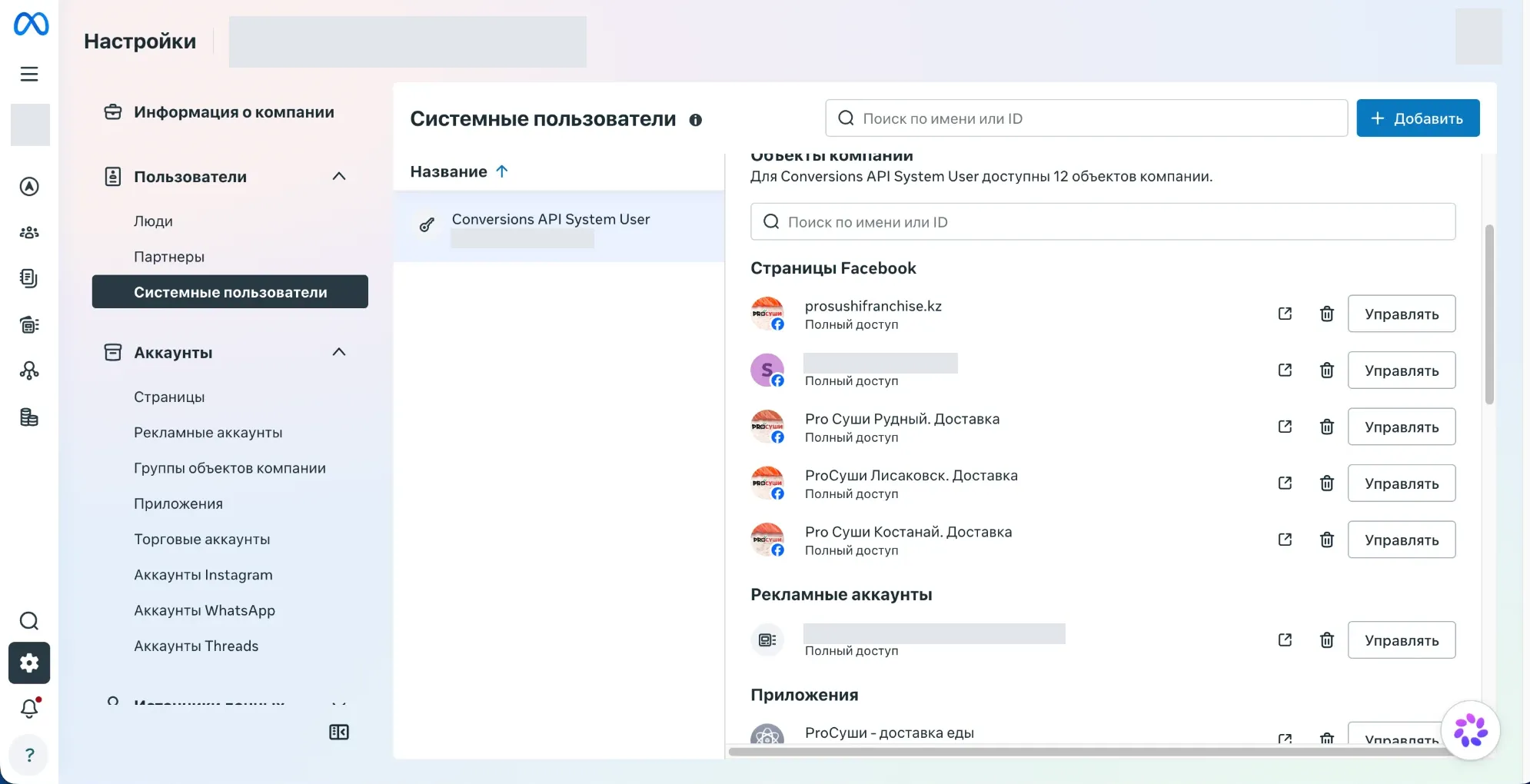Remove Pro Суши Костанай with trash icon
The width and height of the screenshot is (1530, 784).
pos(1327,540)
